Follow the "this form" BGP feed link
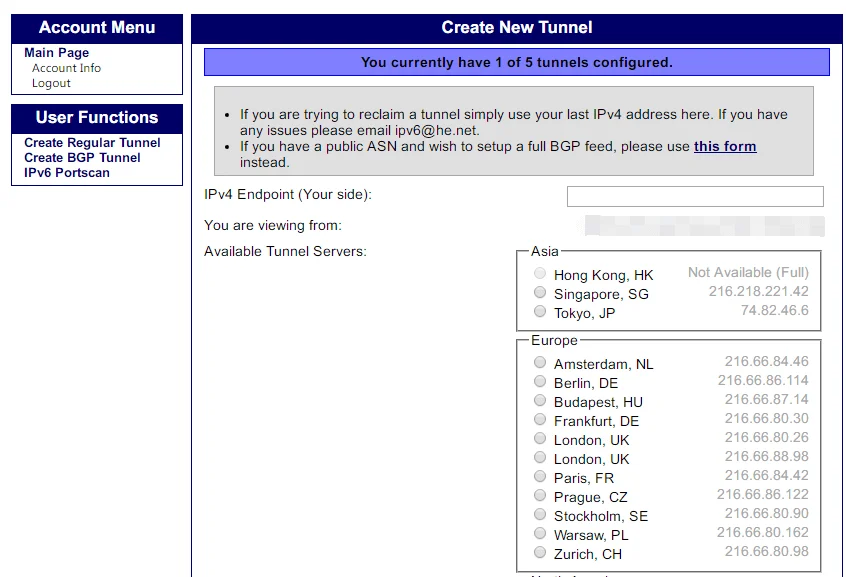The width and height of the screenshot is (846, 577). [725, 146]
